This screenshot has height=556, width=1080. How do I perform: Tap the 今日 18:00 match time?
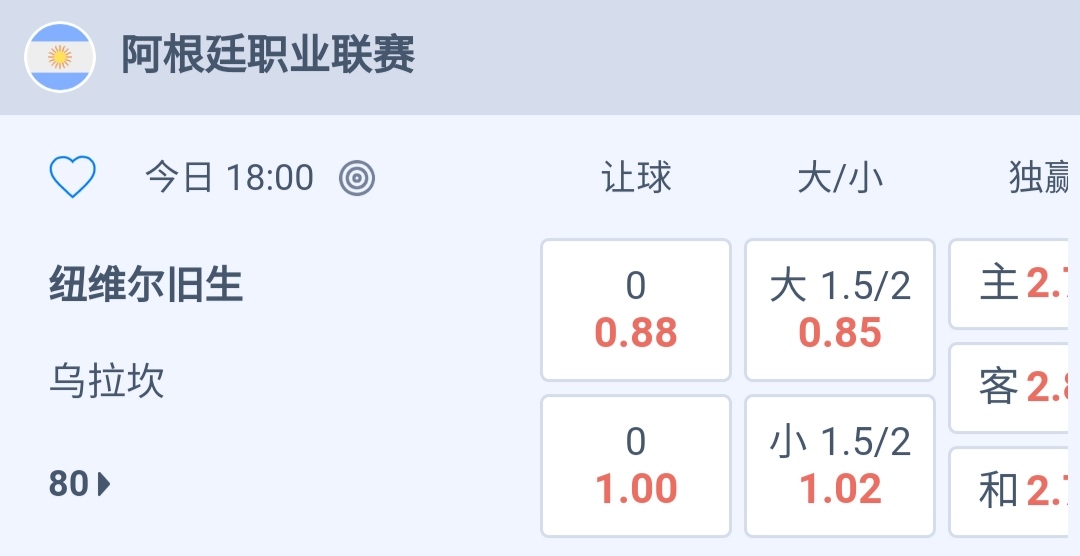pyautogui.click(x=229, y=178)
